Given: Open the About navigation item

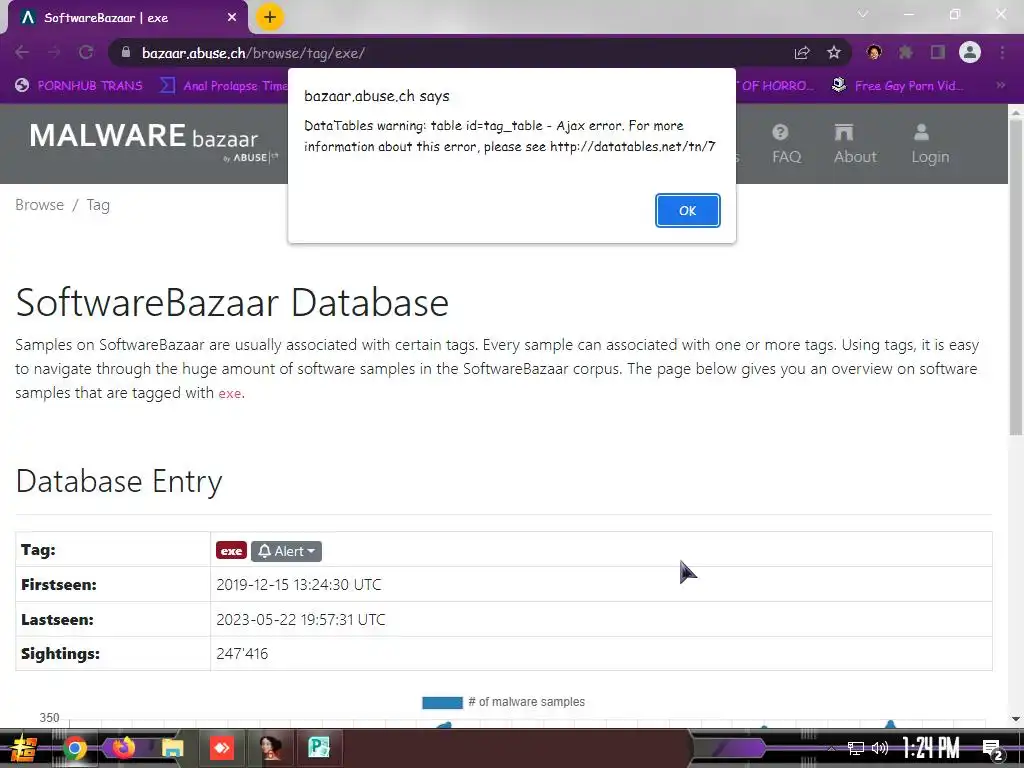Looking at the screenshot, I should (855, 144).
